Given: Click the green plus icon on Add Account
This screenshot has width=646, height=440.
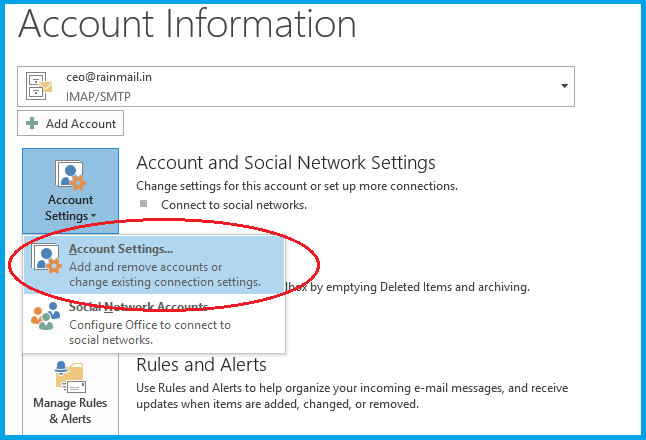Looking at the screenshot, I should tap(32, 123).
